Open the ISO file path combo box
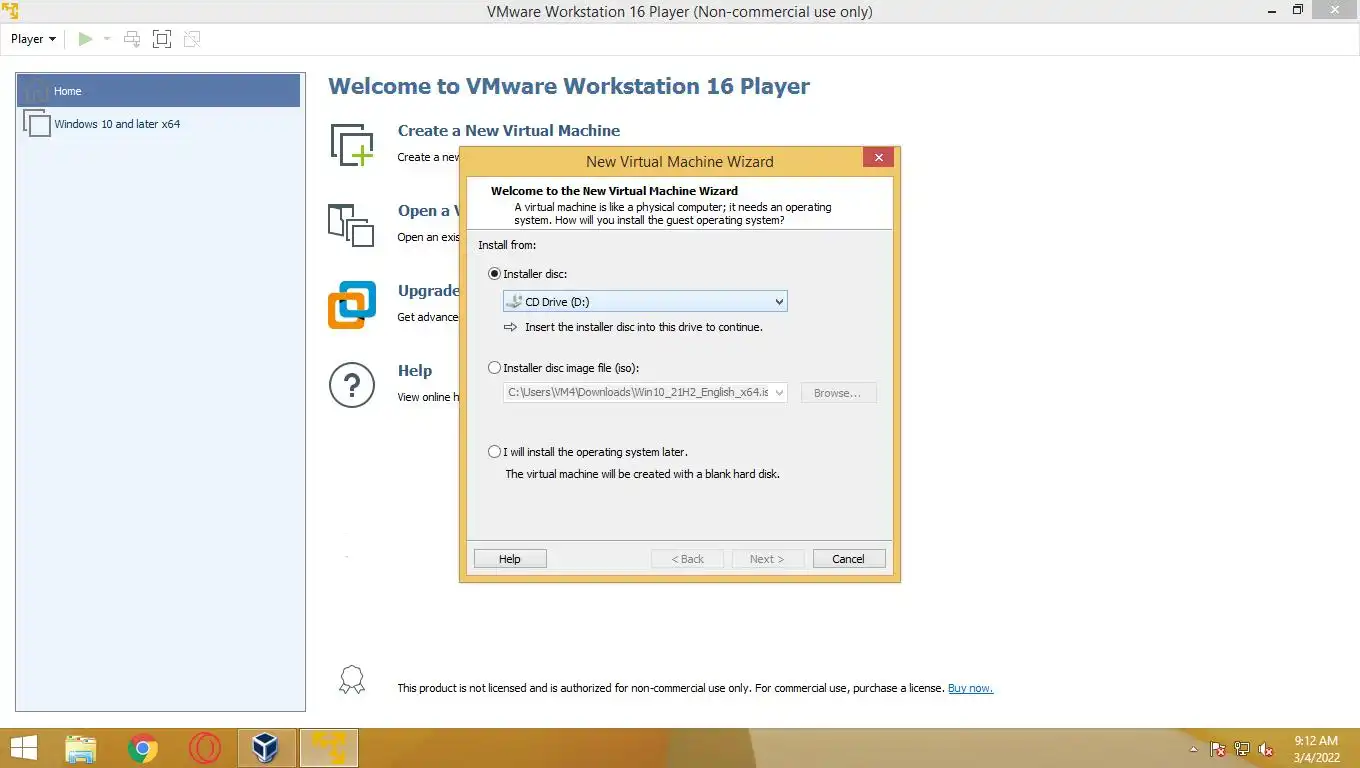 click(x=645, y=393)
